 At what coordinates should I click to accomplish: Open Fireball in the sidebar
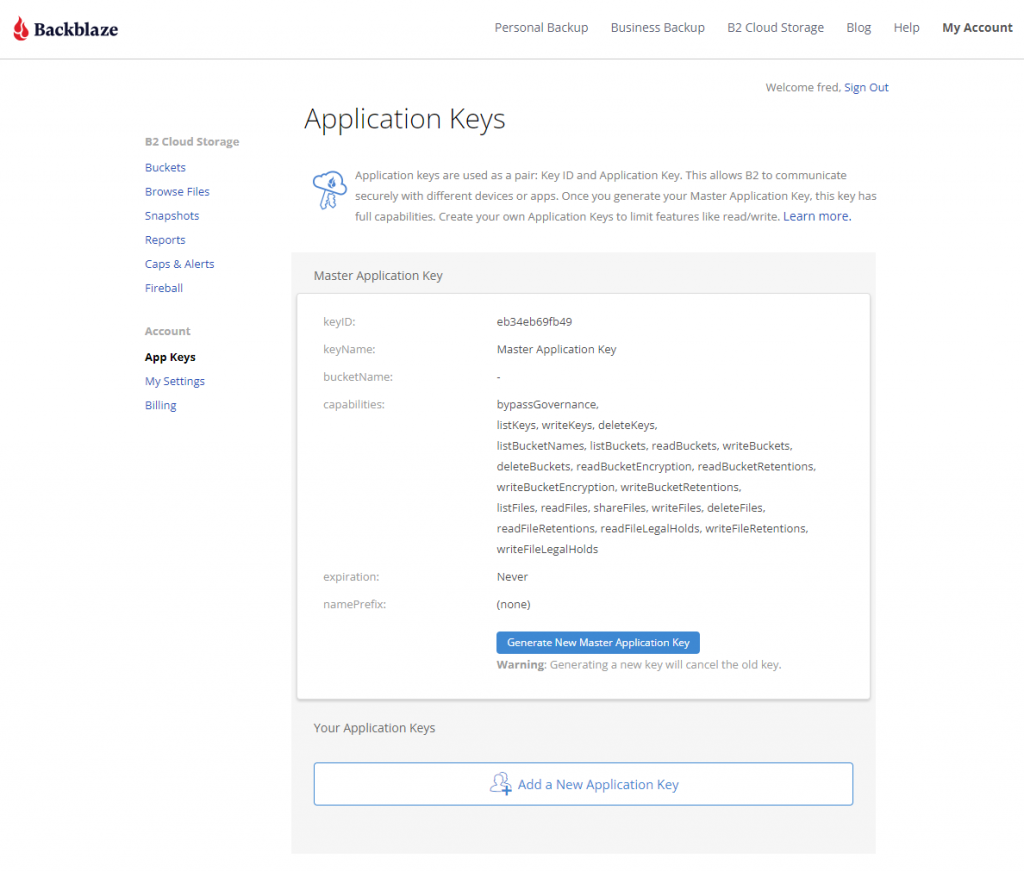tap(164, 288)
